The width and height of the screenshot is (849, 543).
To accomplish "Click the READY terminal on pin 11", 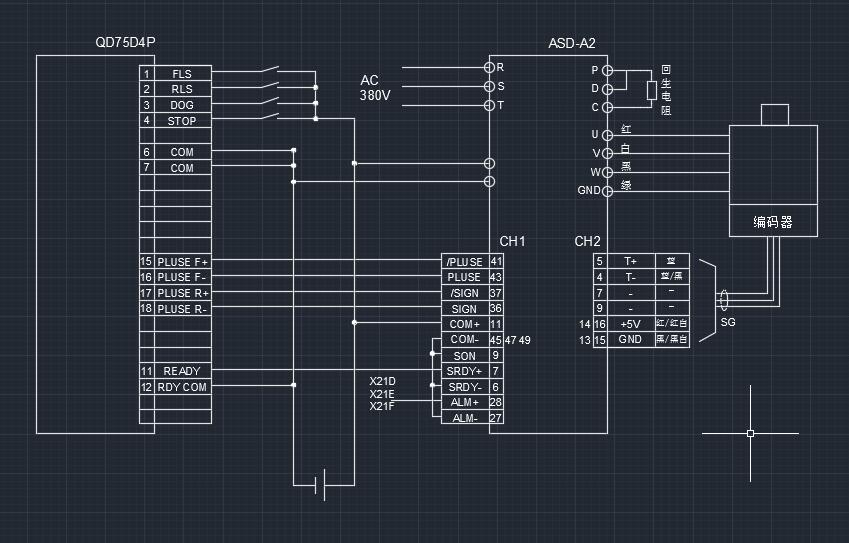I will [182, 371].
